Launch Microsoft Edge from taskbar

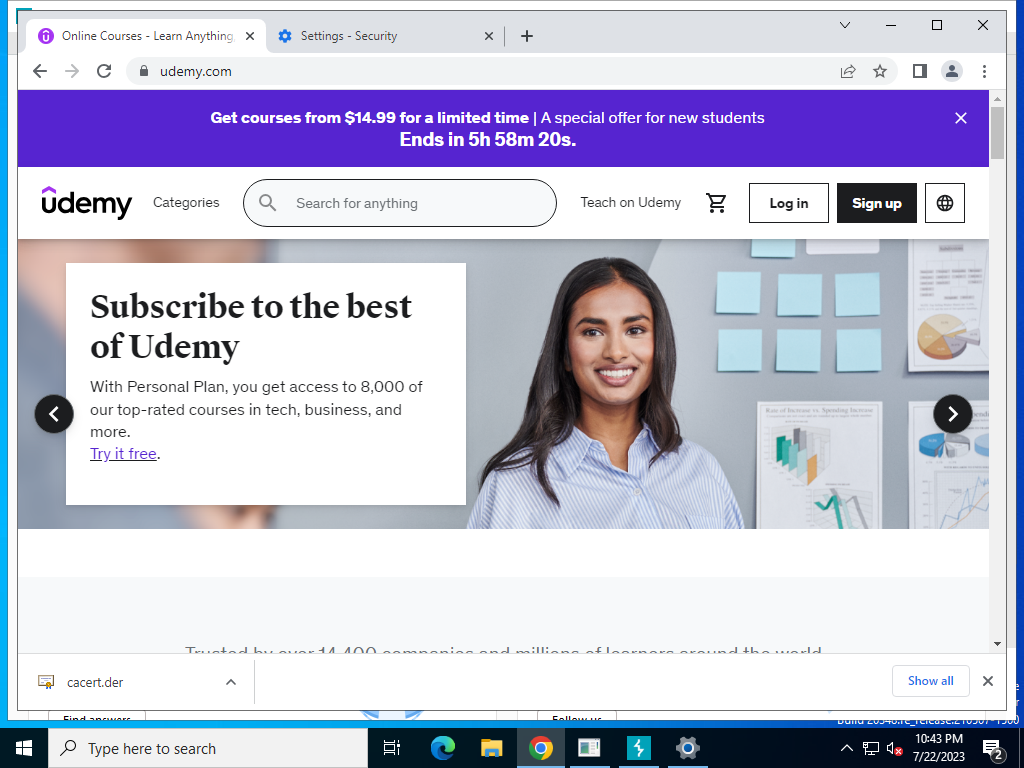pos(442,748)
